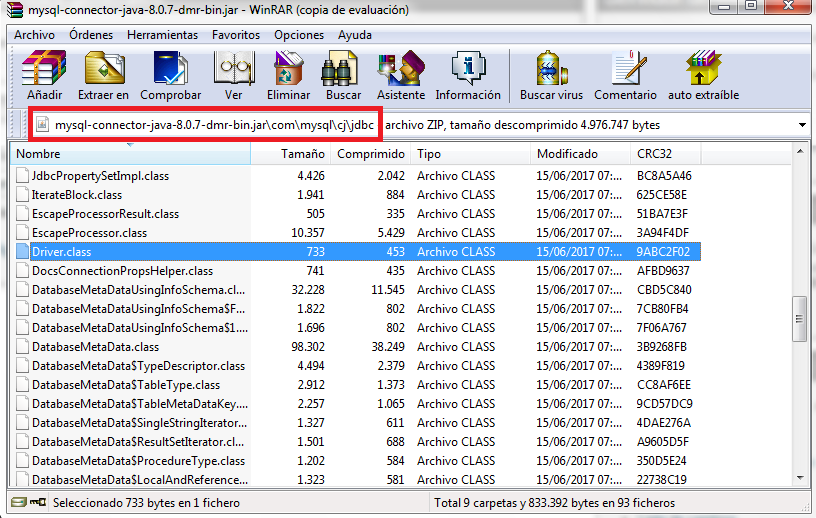Open the Archivo menu
This screenshot has width=816, height=518.
pos(34,35)
